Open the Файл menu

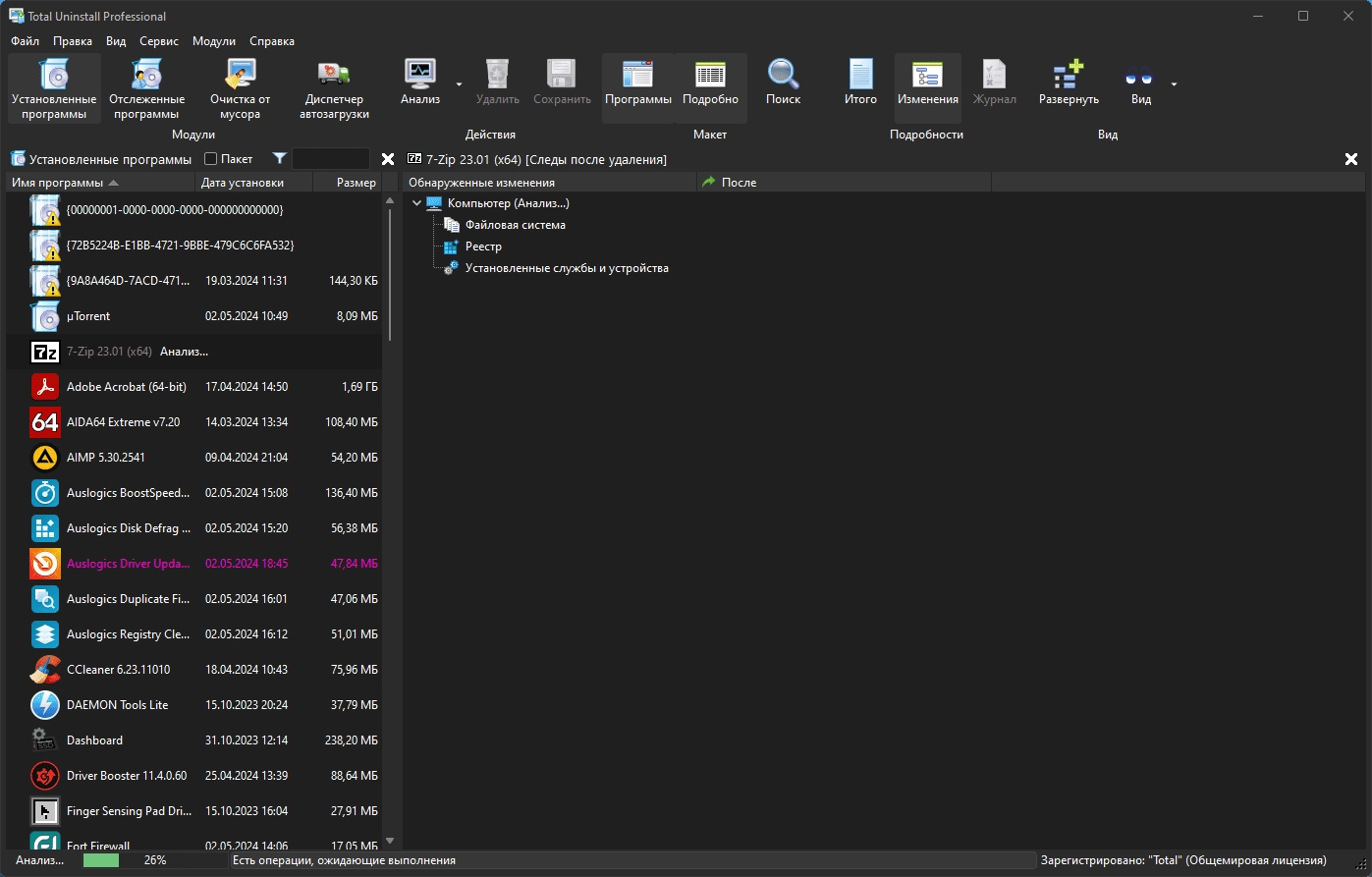[x=26, y=41]
